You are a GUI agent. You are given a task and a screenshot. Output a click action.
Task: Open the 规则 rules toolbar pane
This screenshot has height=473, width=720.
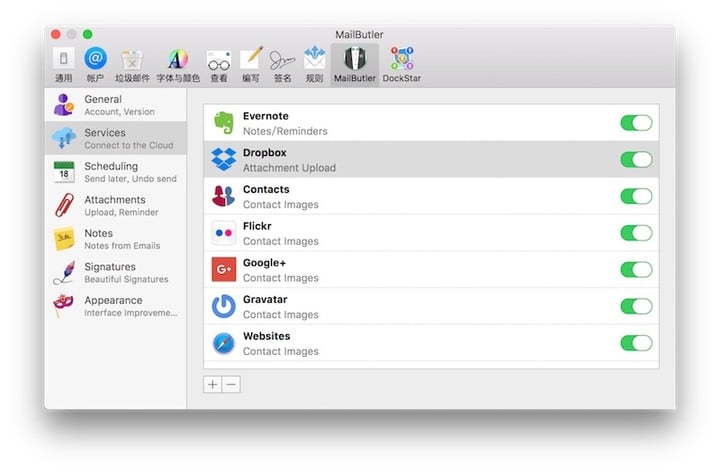click(315, 63)
